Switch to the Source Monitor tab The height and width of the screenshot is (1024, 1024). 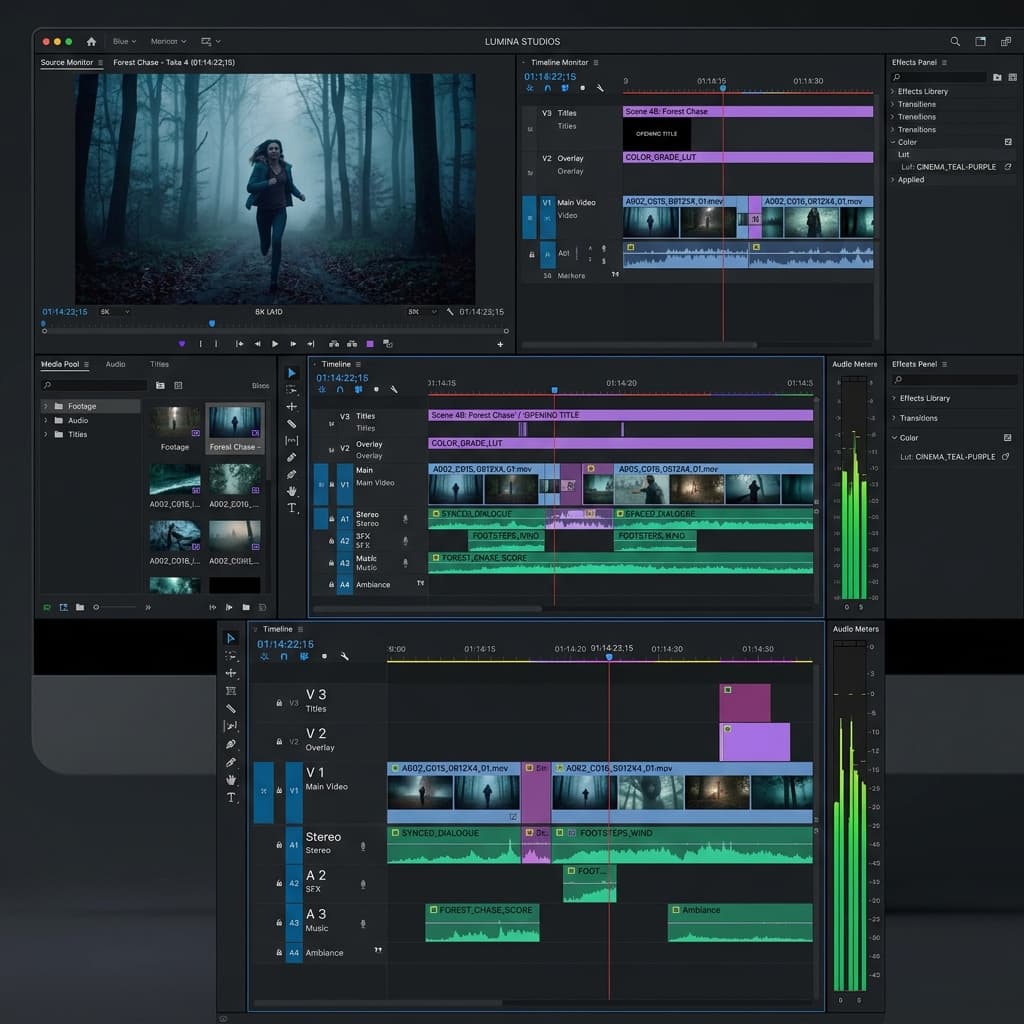click(67, 62)
